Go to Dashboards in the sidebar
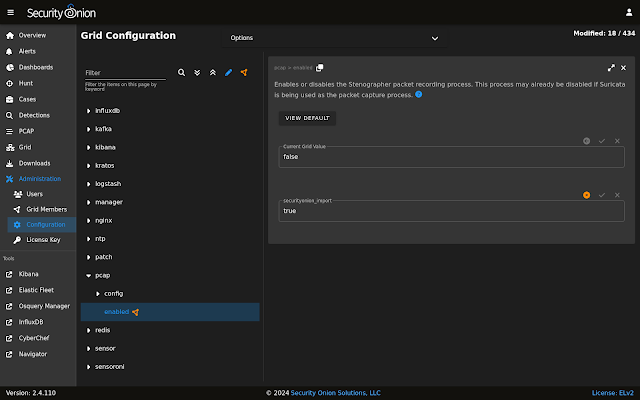 tap(38, 67)
